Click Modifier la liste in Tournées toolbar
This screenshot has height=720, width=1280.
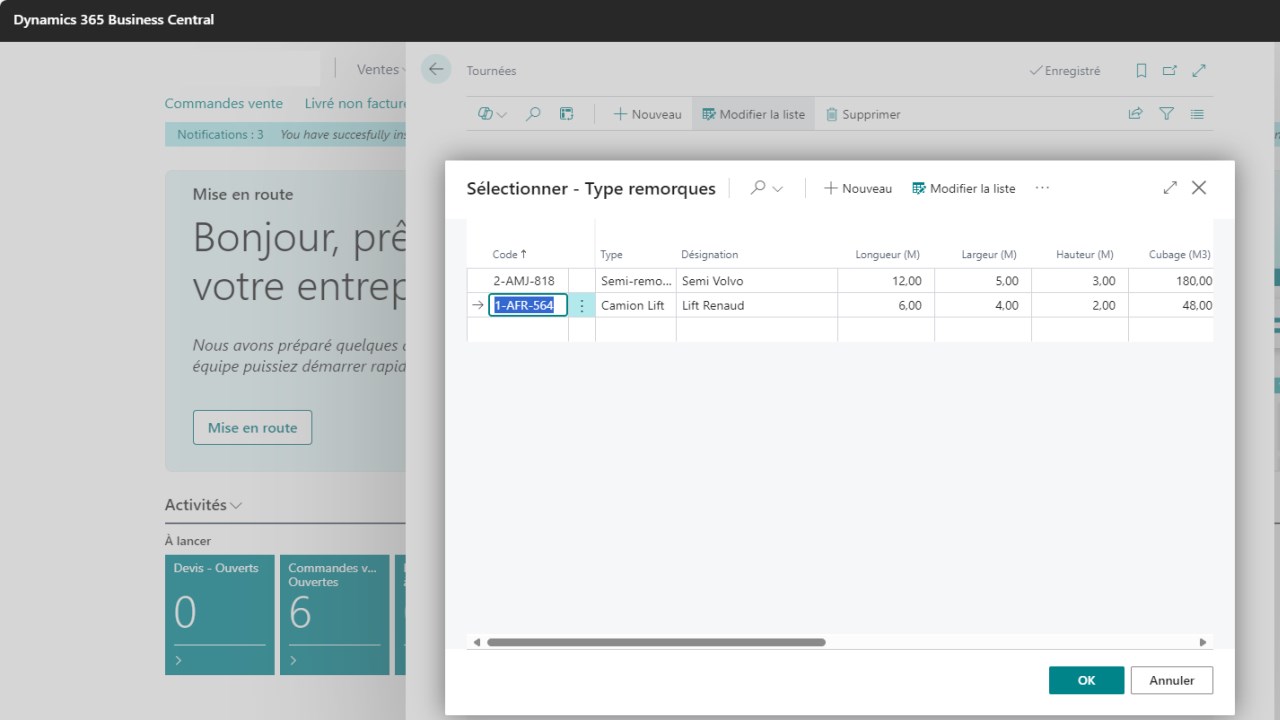753,114
